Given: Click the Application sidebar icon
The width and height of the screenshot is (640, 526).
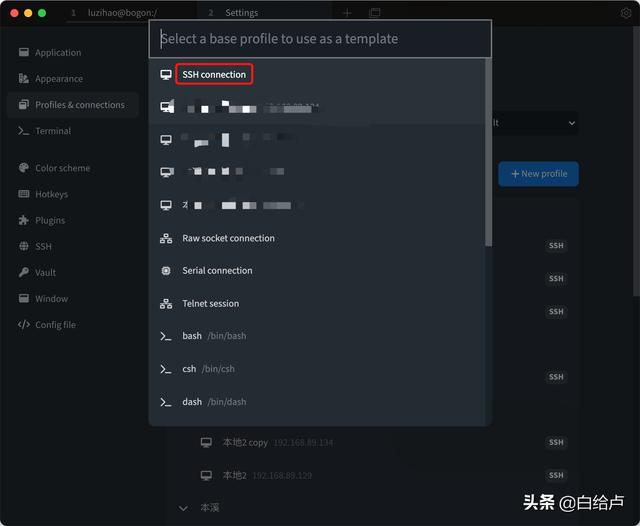Looking at the screenshot, I should click(x=24, y=52).
